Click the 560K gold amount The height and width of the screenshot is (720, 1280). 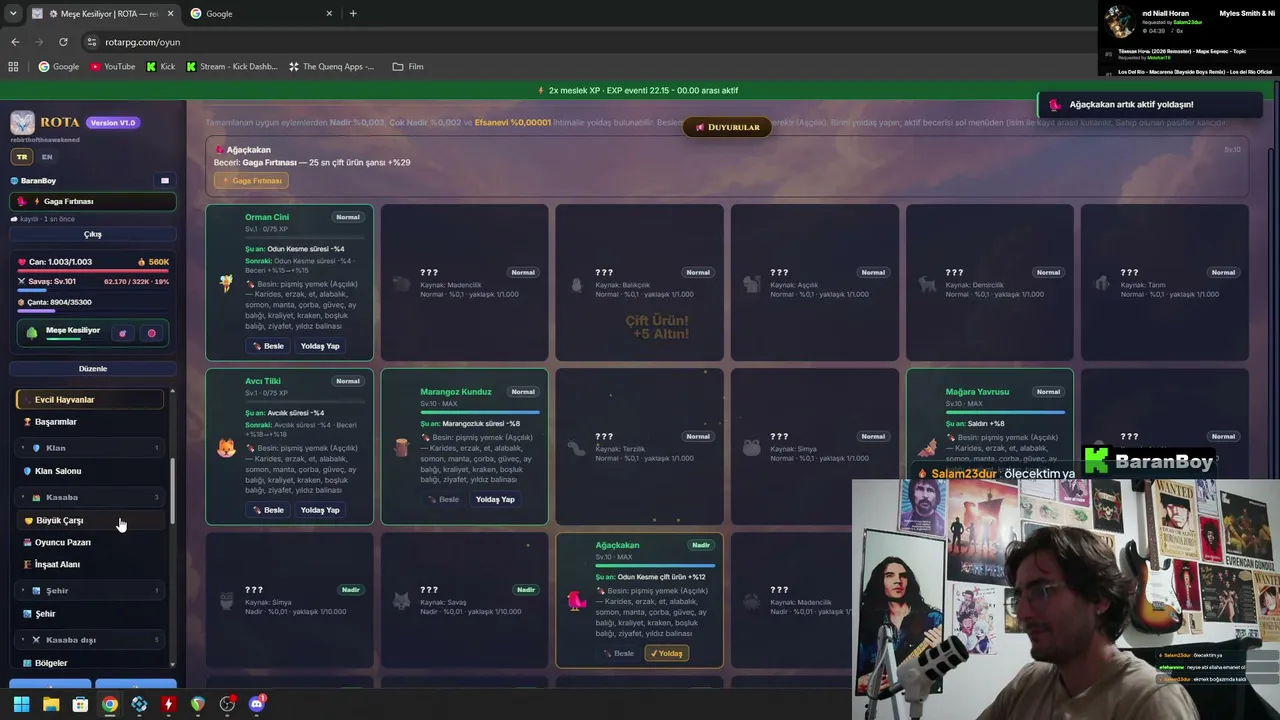pos(154,262)
